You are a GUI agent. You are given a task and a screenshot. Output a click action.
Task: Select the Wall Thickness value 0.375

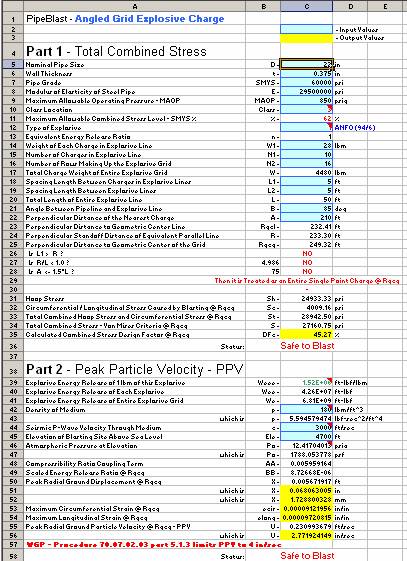[x=307, y=74]
